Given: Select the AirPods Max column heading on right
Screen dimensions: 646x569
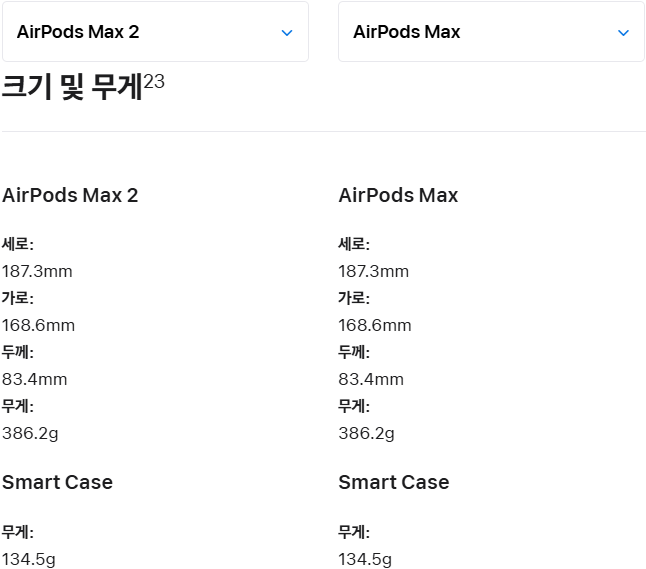Looking at the screenshot, I should tap(398, 195).
